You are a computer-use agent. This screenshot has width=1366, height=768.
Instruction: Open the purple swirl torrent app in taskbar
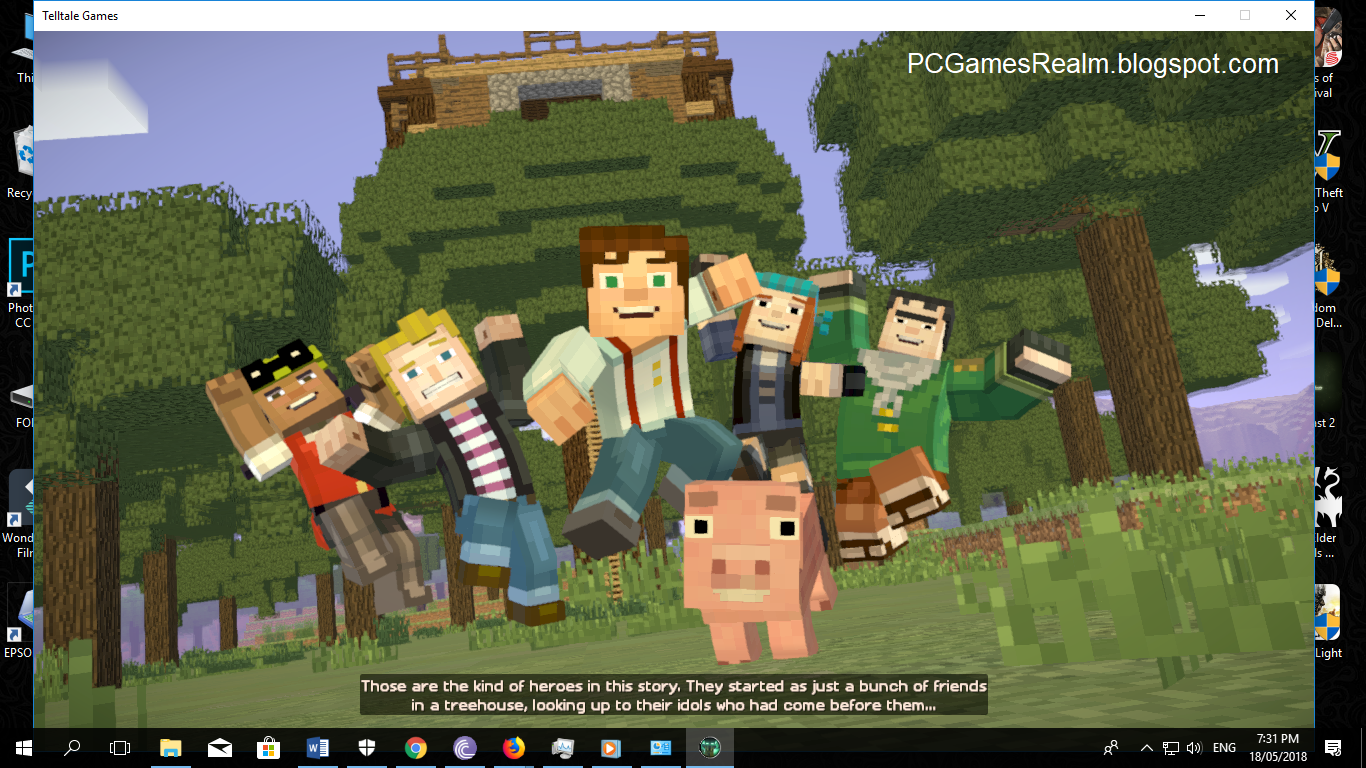click(465, 747)
